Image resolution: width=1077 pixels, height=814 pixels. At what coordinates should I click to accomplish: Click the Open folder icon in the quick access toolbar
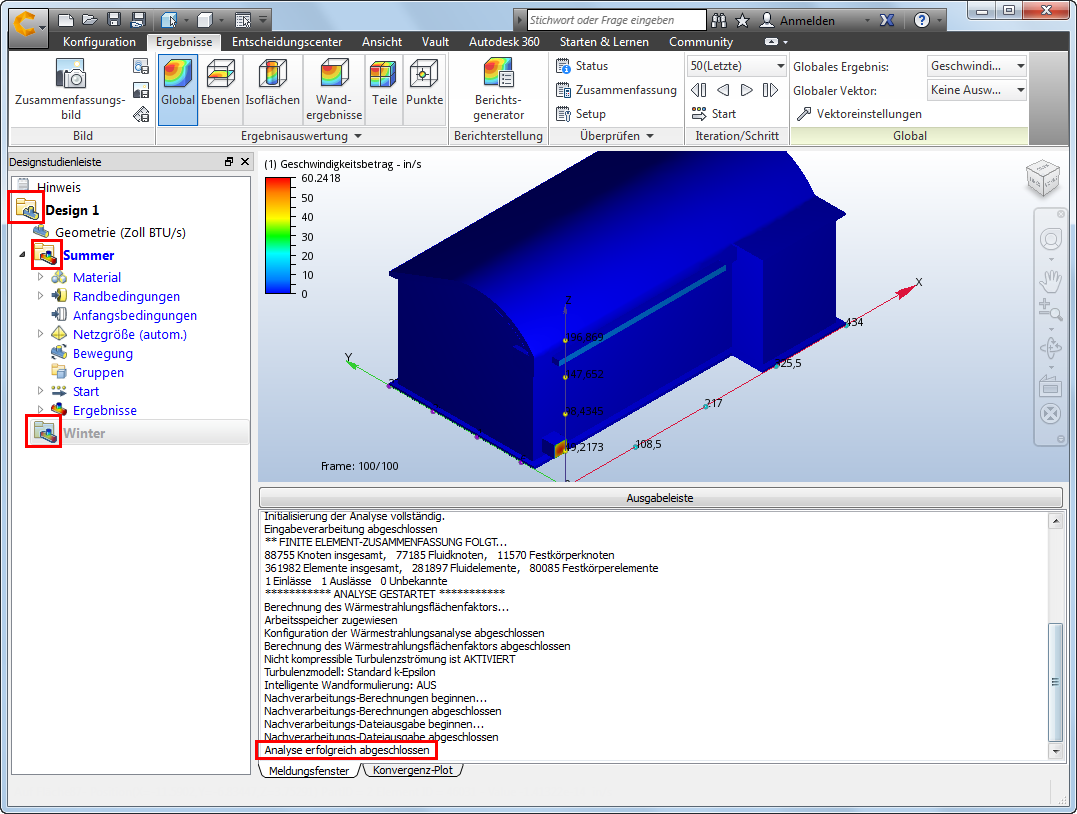pos(89,20)
